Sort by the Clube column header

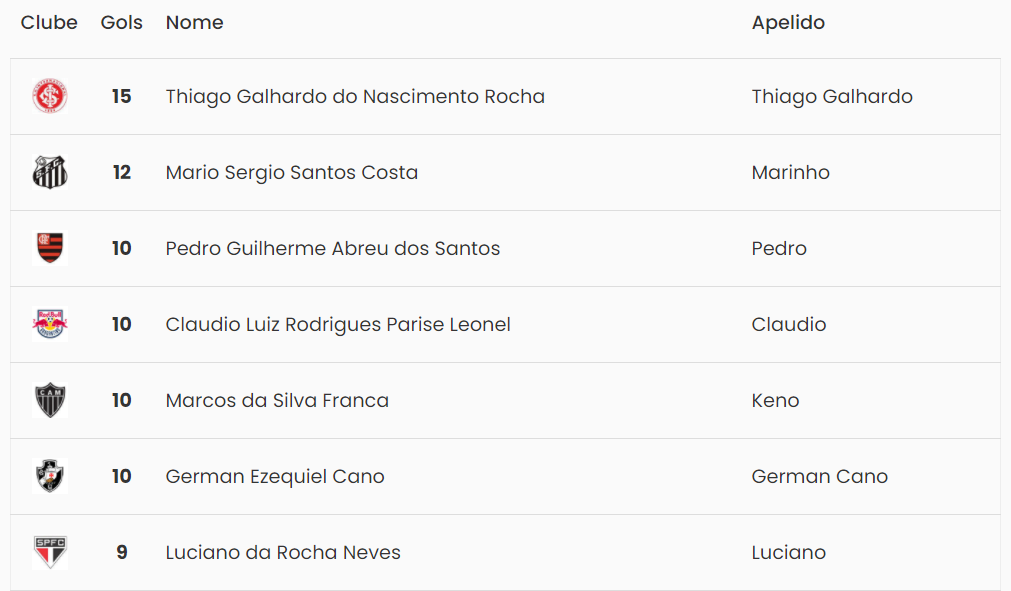[x=49, y=22]
